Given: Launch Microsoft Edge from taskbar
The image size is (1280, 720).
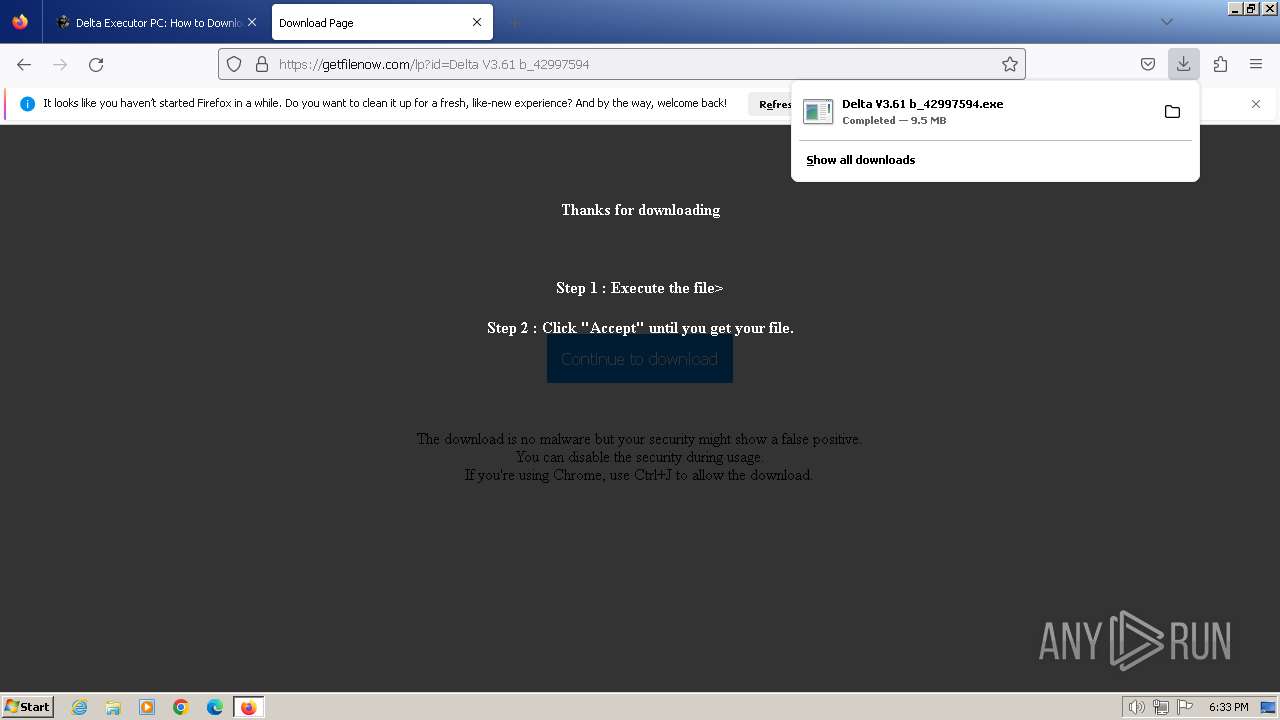Looking at the screenshot, I should (215, 707).
